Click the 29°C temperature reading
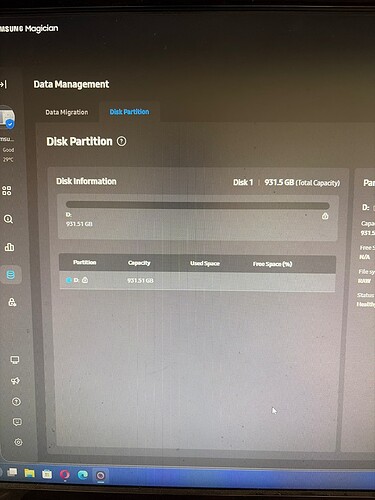 (x=8, y=159)
